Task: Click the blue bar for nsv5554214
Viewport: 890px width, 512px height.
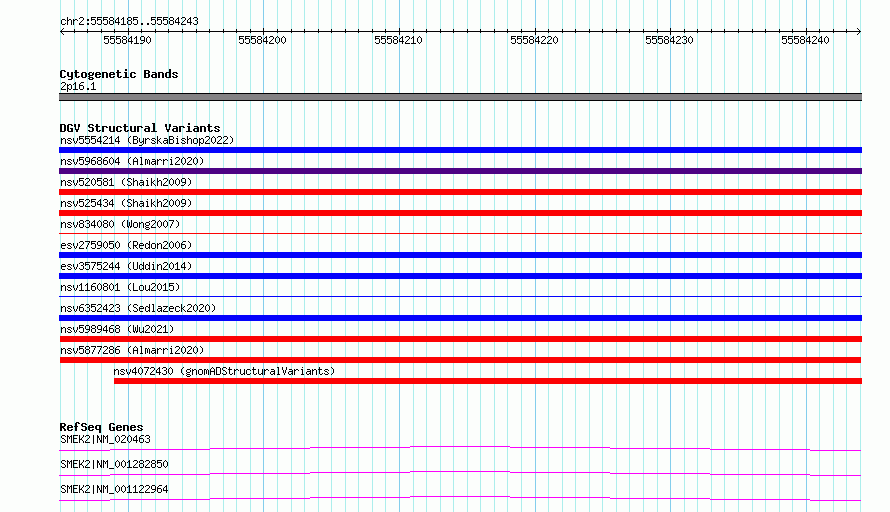Action: [460, 150]
